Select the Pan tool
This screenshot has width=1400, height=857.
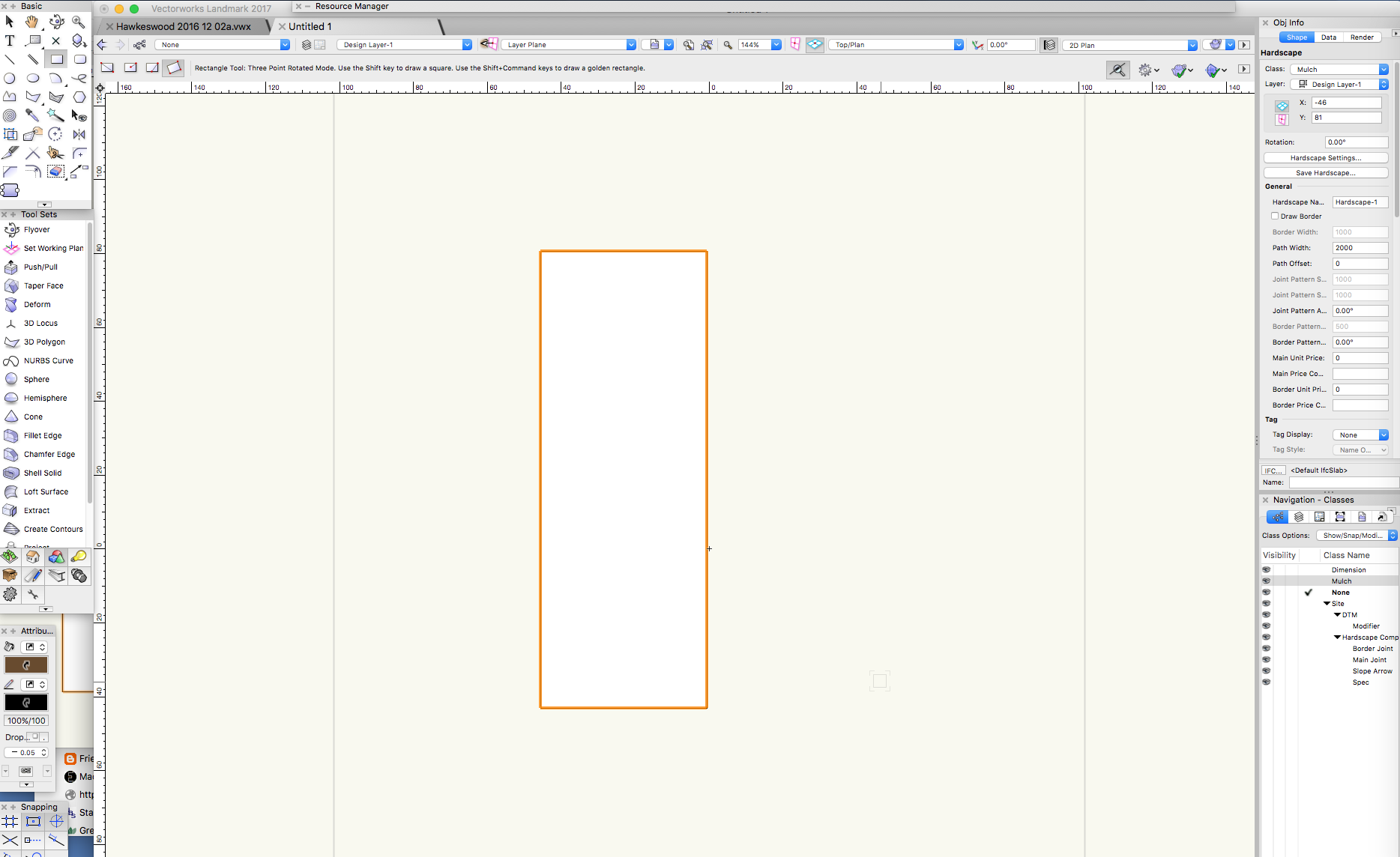(x=31, y=22)
